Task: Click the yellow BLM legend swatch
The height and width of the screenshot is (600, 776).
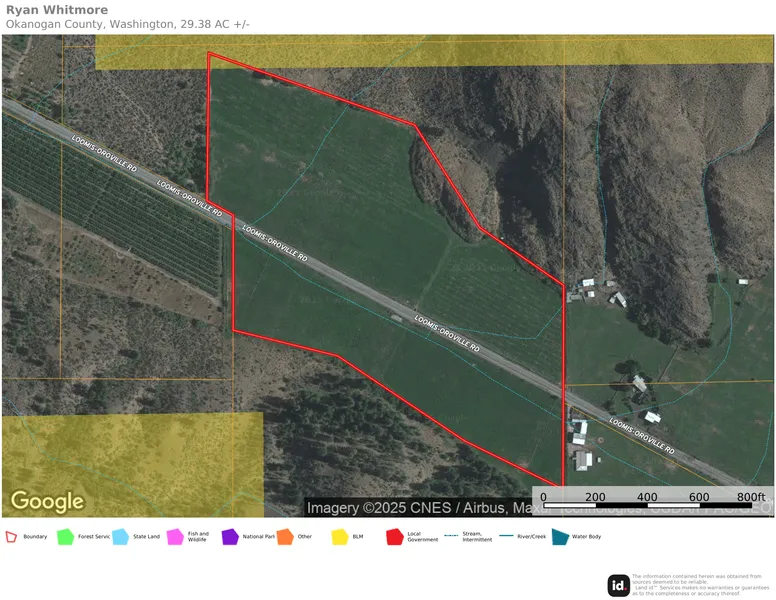Action: [x=339, y=537]
